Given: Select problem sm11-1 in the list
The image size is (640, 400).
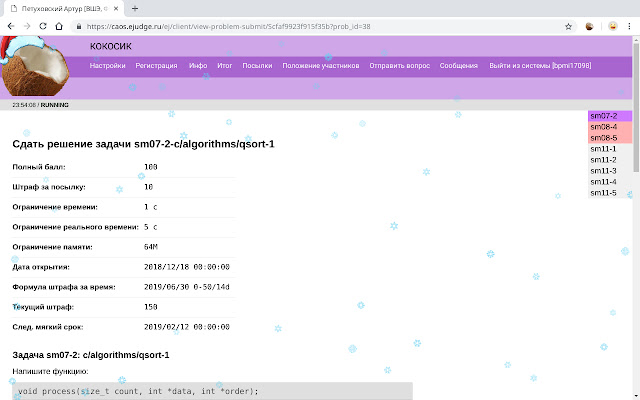Looking at the screenshot, I should tap(610, 149).
